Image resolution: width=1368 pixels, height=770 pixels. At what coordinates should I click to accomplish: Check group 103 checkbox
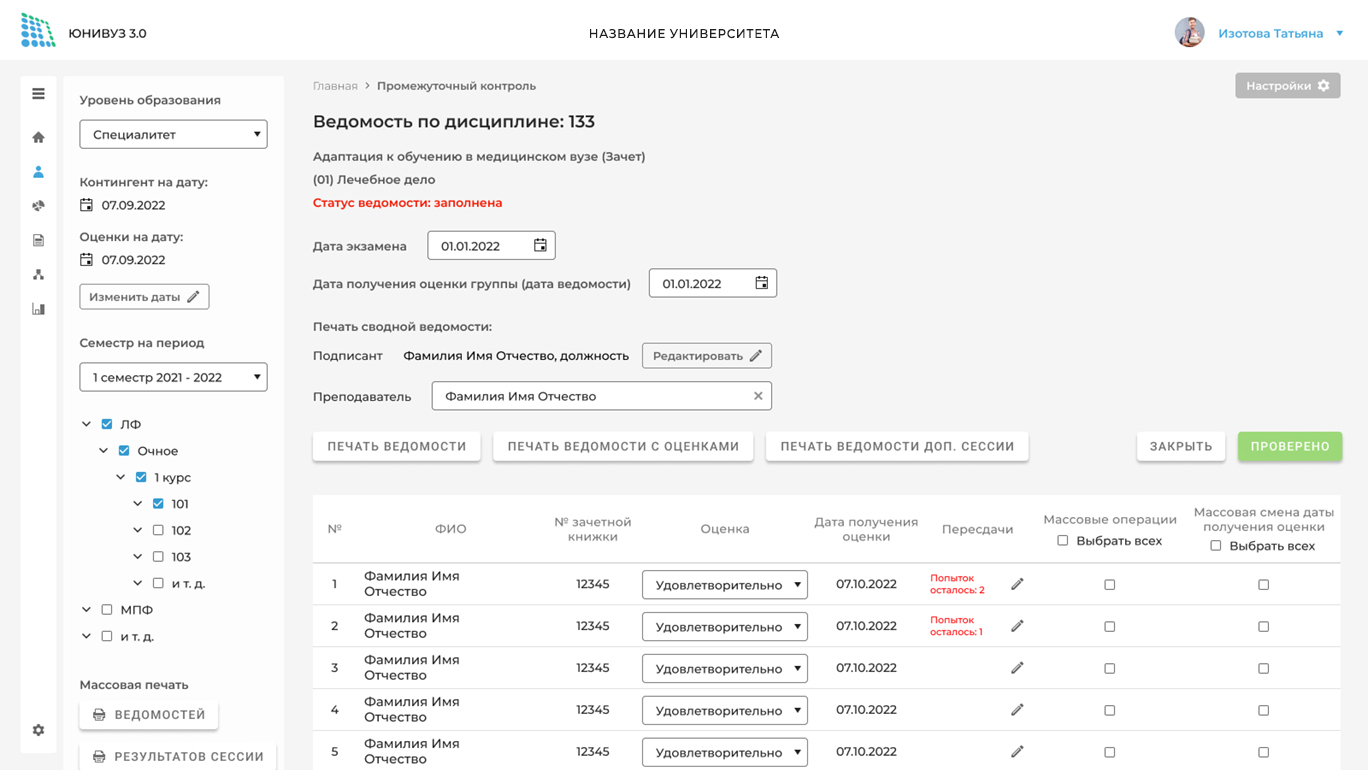[x=158, y=557]
